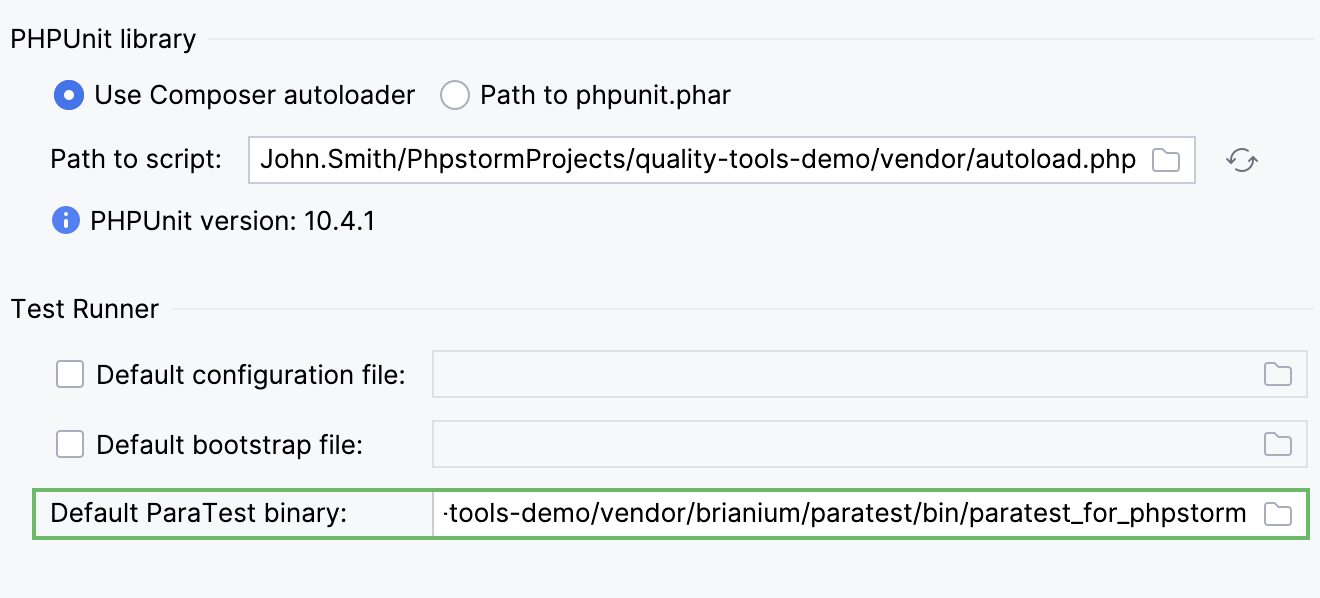The height and width of the screenshot is (598, 1320).
Task: Browse for the Default configuration file
Action: pos(1278,374)
